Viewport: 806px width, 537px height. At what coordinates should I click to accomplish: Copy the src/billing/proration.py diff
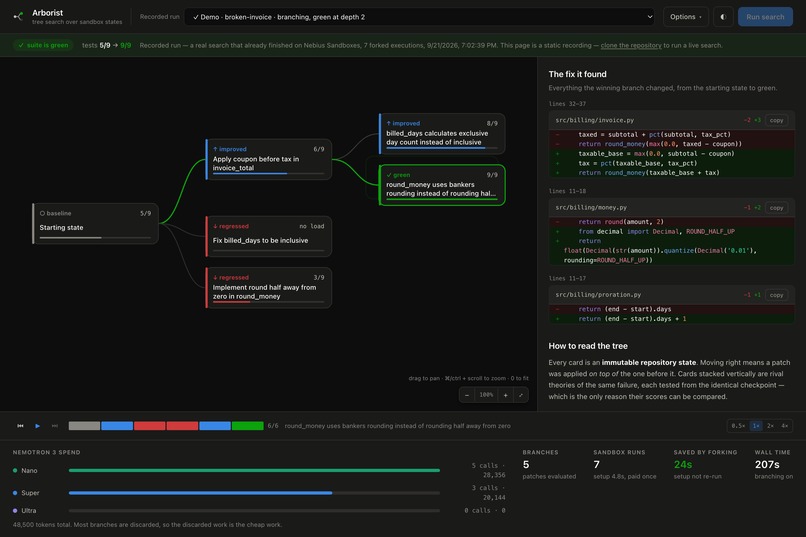(x=776, y=295)
